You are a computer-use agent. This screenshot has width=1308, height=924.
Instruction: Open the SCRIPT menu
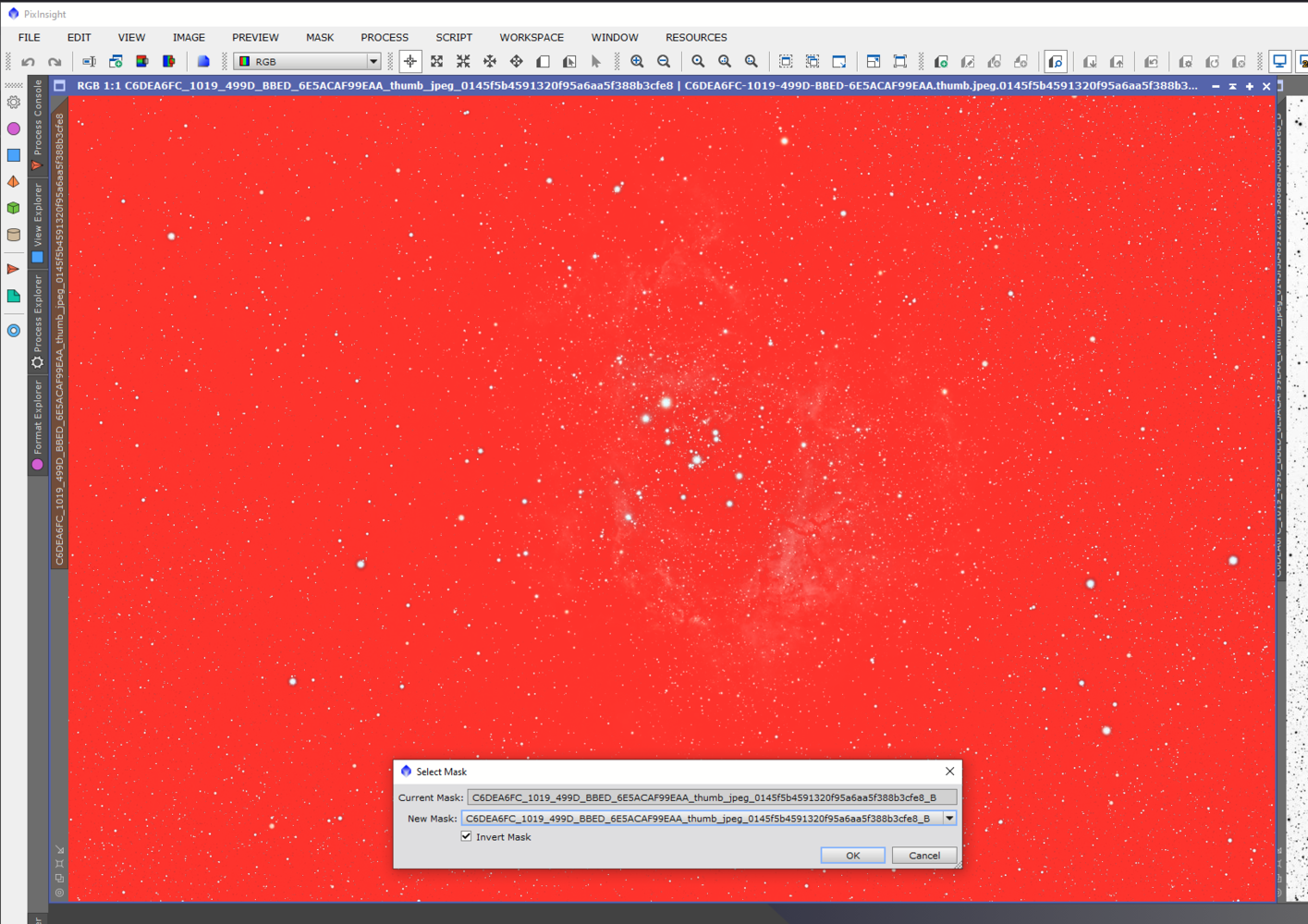click(454, 38)
